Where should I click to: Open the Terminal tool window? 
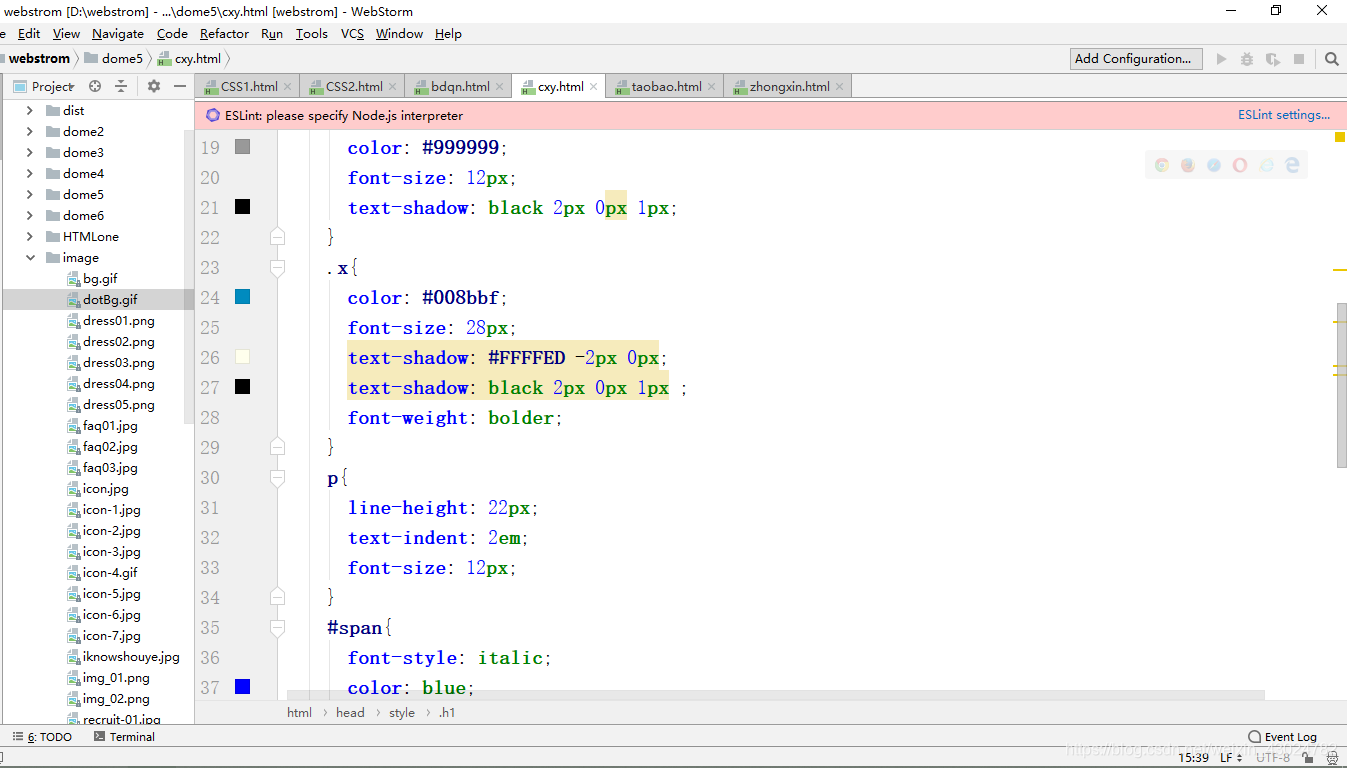(x=124, y=737)
